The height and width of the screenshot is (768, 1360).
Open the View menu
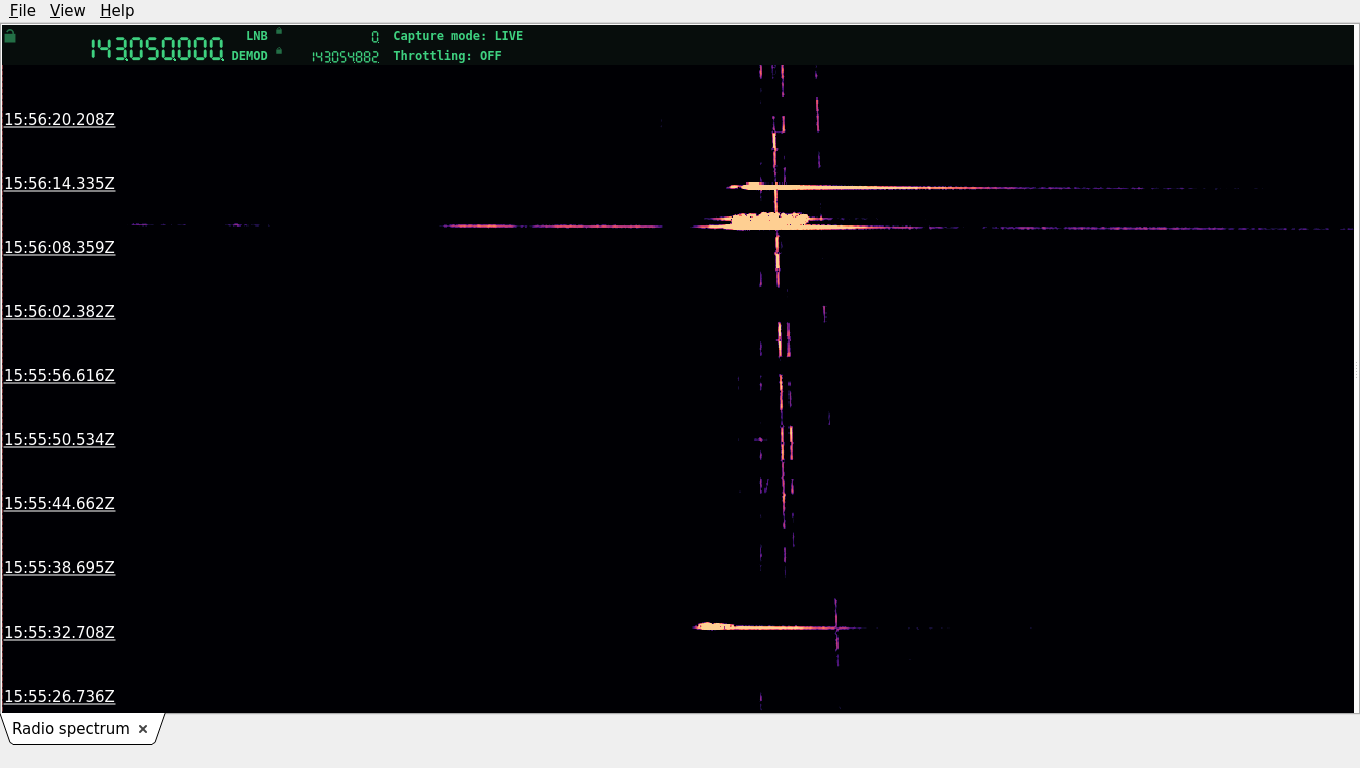point(67,10)
